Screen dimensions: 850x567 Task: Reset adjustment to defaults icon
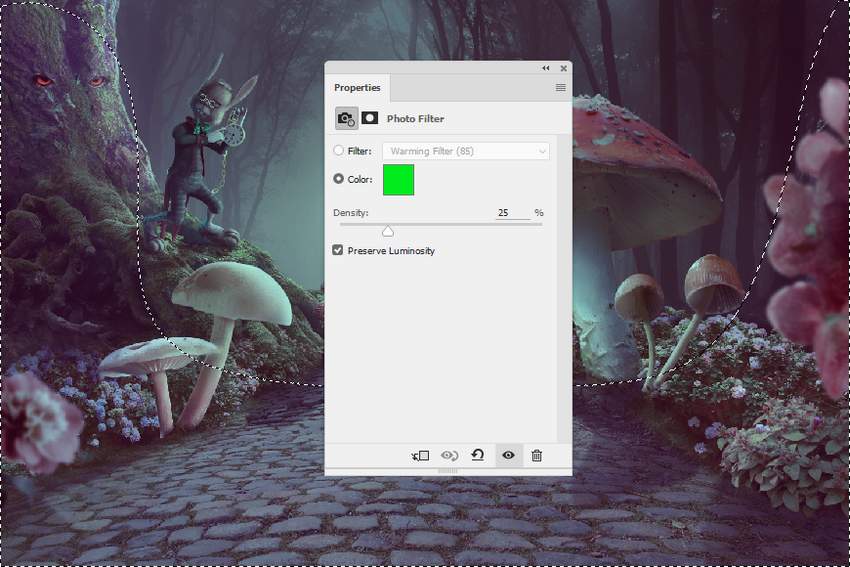[478, 455]
